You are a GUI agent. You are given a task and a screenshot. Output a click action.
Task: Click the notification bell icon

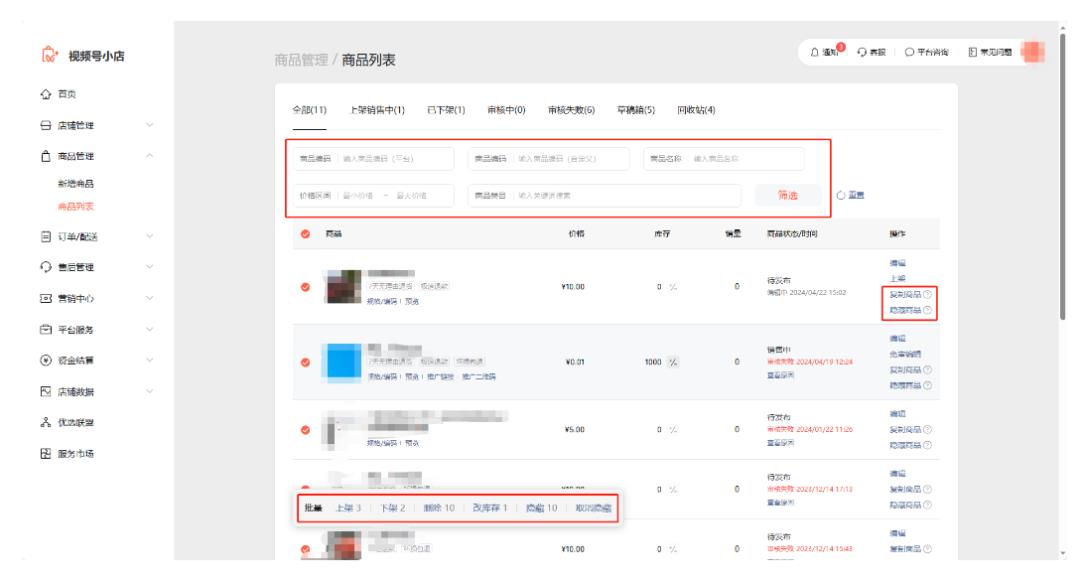(x=813, y=52)
